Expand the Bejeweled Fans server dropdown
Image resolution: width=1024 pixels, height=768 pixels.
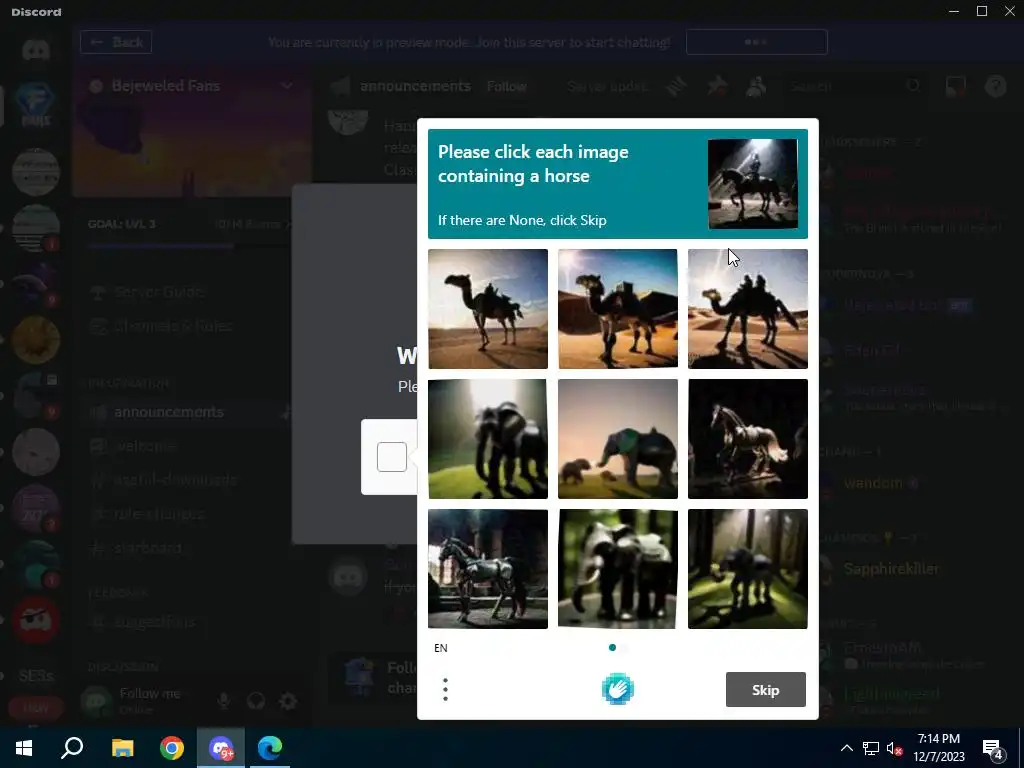pyautogui.click(x=287, y=86)
